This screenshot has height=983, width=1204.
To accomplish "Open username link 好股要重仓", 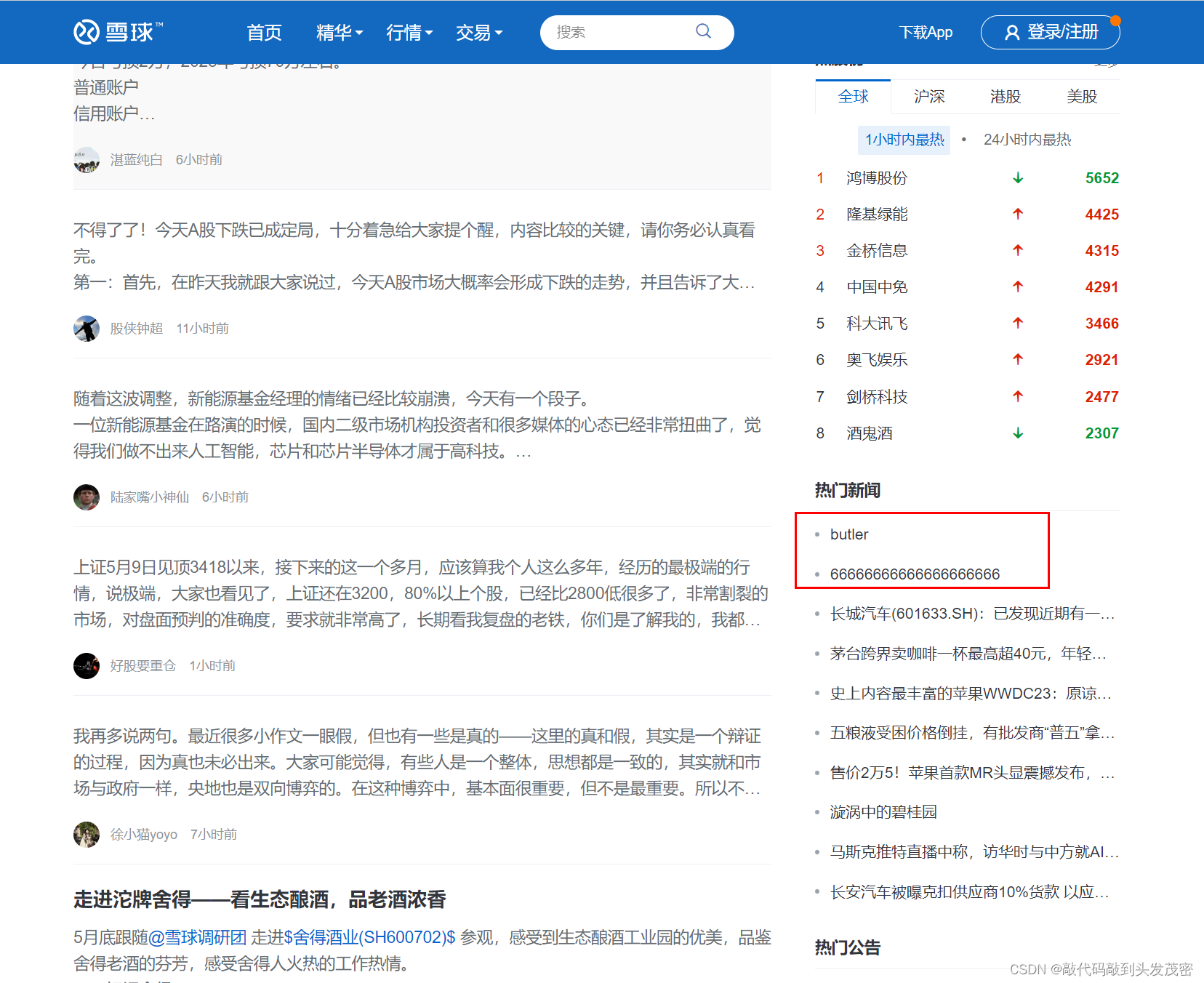I will pyautogui.click(x=143, y=666).
